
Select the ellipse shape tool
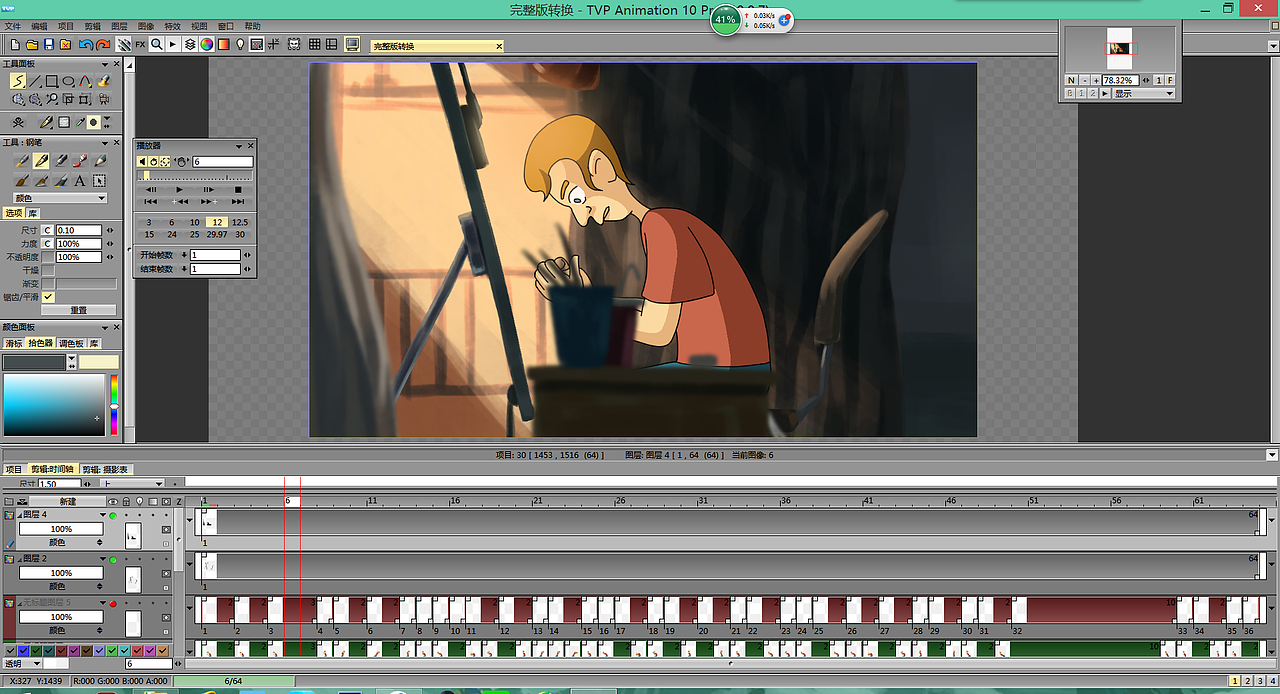point(69,81)
